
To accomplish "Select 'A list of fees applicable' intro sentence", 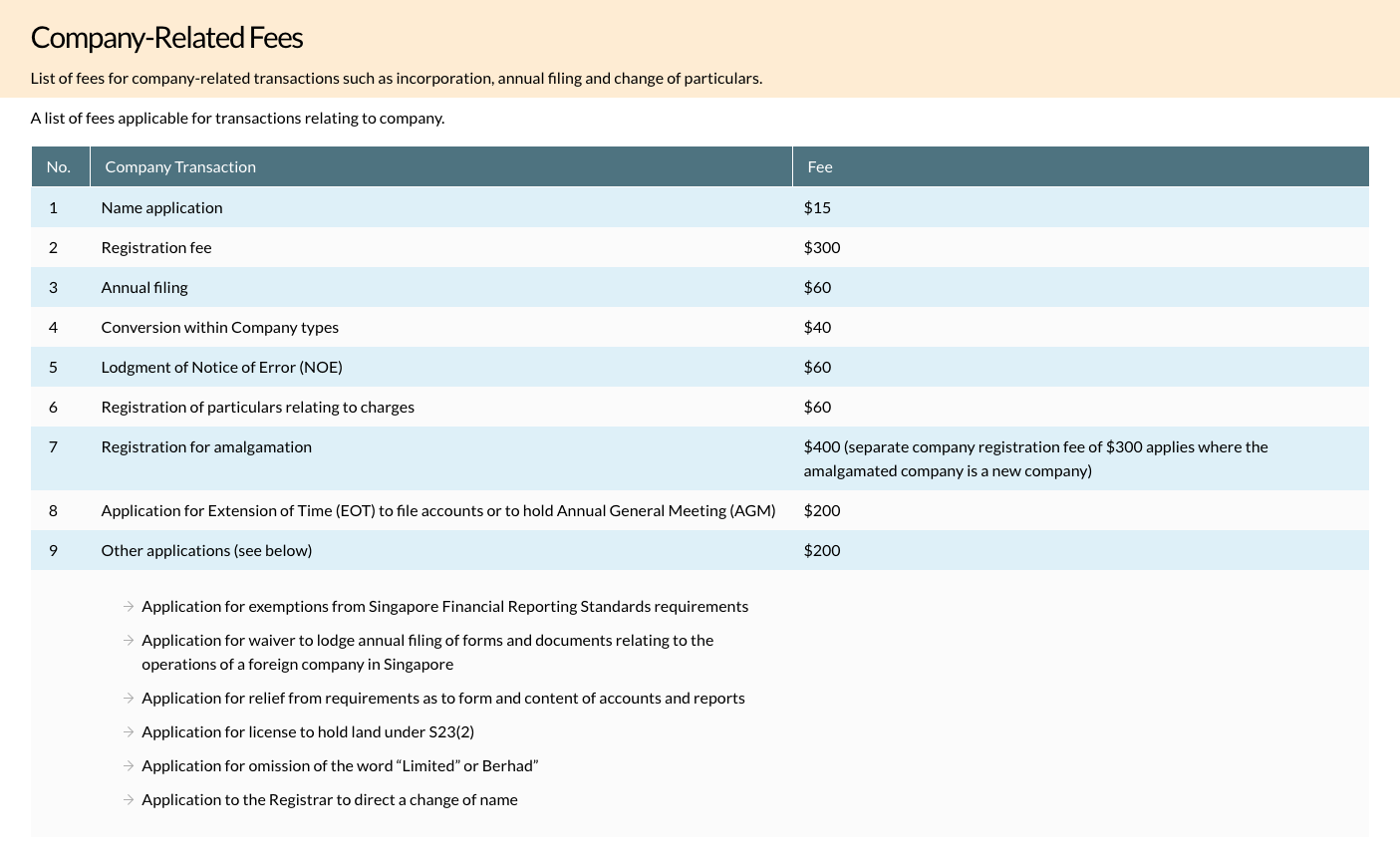I will pyautogui.click(x=237, y=119).
